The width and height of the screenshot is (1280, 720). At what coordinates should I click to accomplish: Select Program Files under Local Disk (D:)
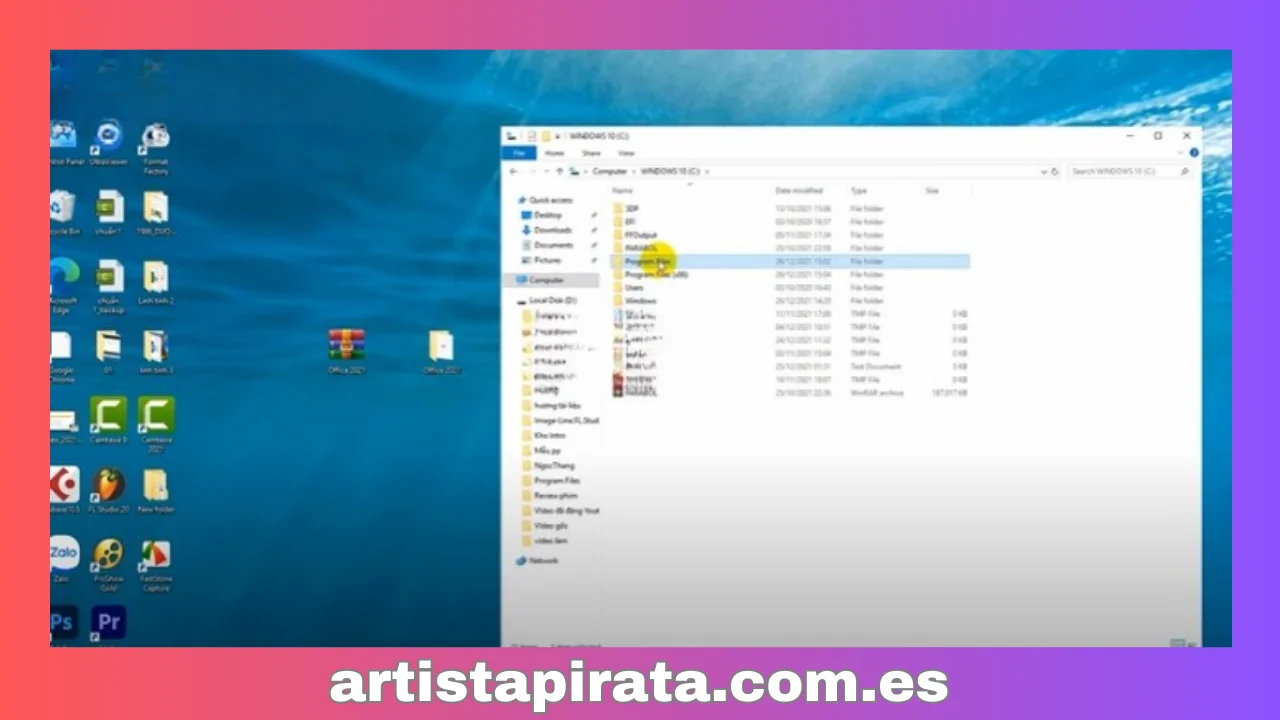(551, 481)
